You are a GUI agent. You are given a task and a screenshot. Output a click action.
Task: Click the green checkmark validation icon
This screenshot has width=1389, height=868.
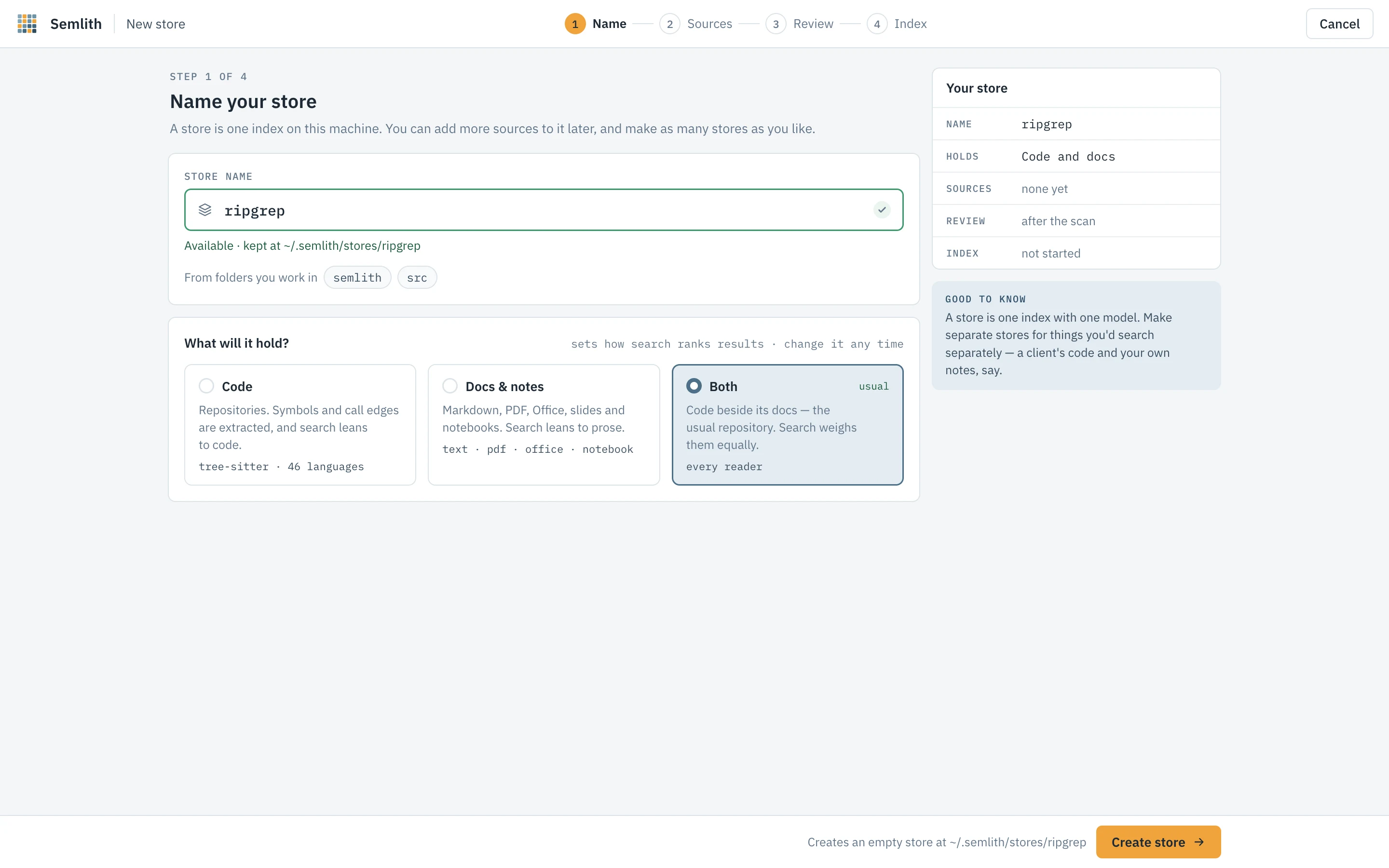click(882, 210)
